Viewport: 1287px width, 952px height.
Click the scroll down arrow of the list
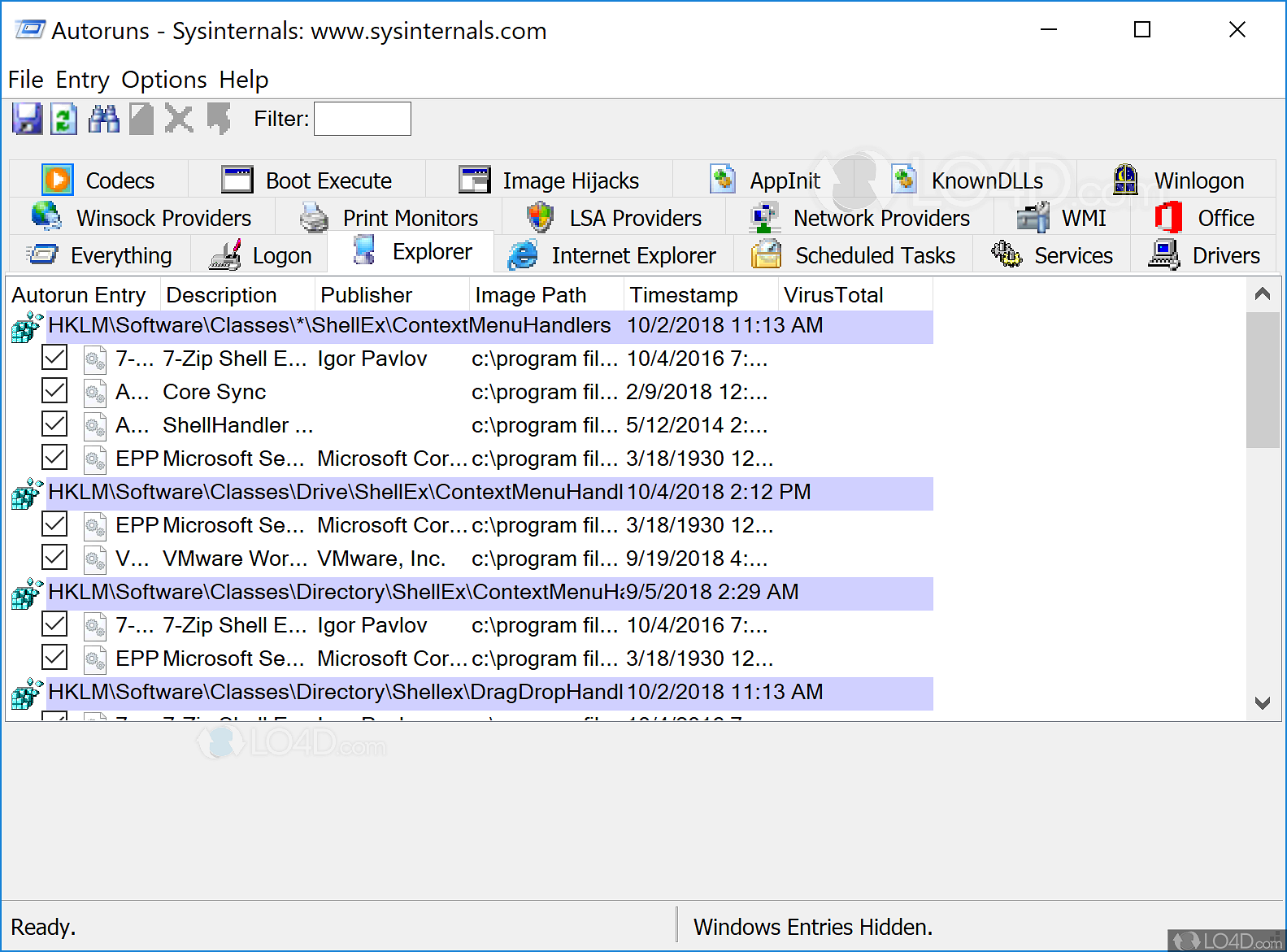click(x=1262, y=703)
